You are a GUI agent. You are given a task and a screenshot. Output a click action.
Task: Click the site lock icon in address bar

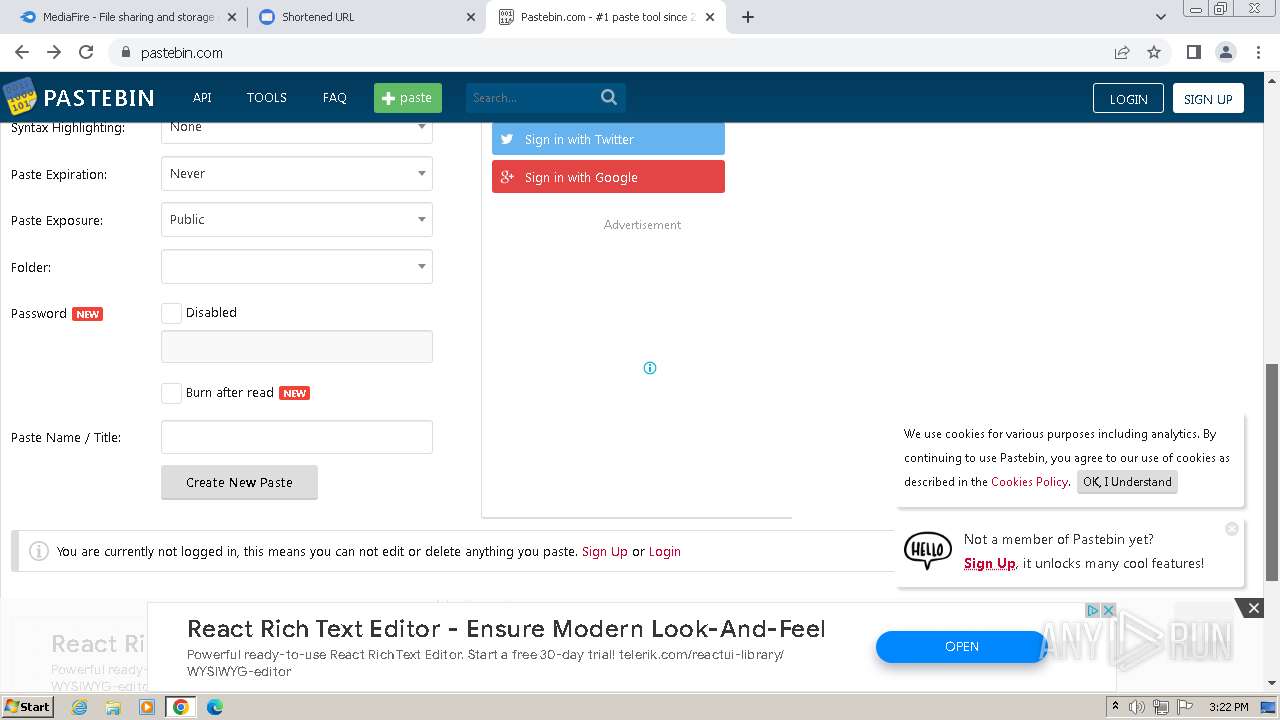(125, 53)
